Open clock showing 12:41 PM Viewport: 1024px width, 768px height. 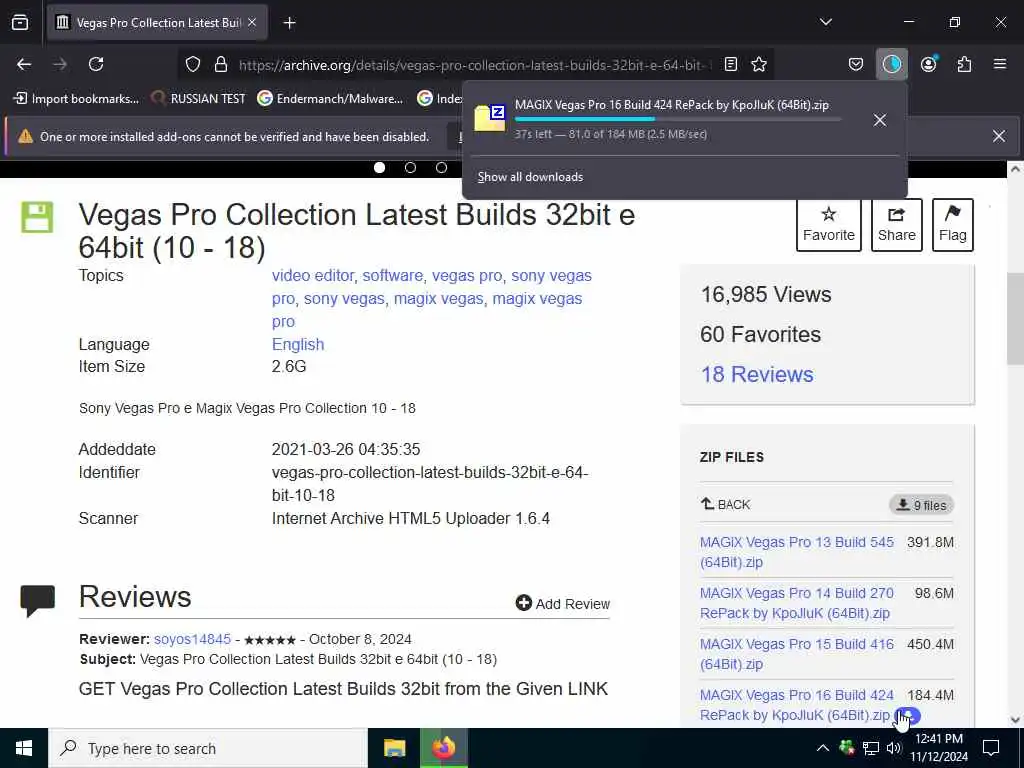[x=939, y=748]
